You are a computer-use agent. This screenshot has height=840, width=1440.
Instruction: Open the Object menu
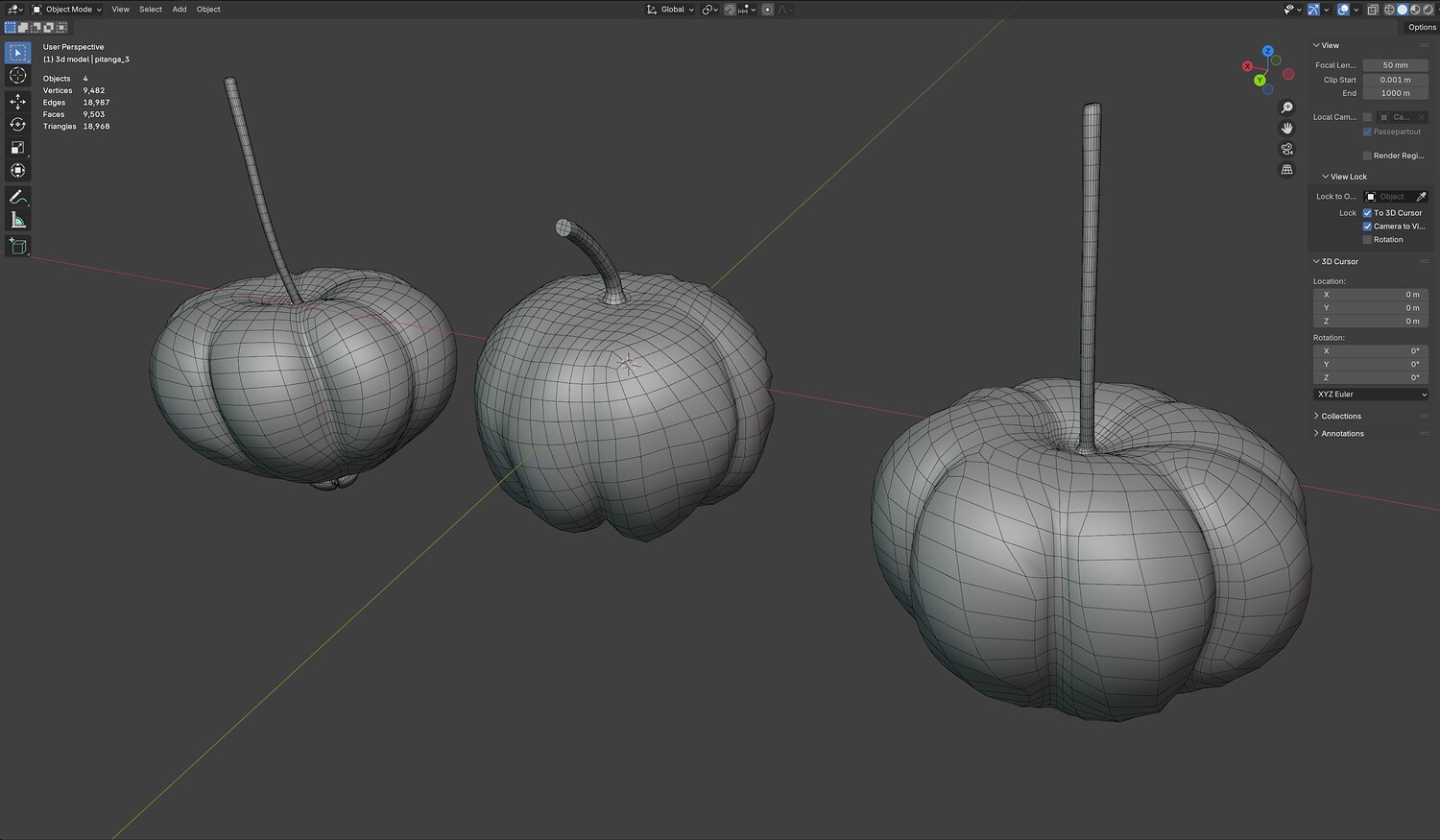pyautogui.click(x=208, y=10)
